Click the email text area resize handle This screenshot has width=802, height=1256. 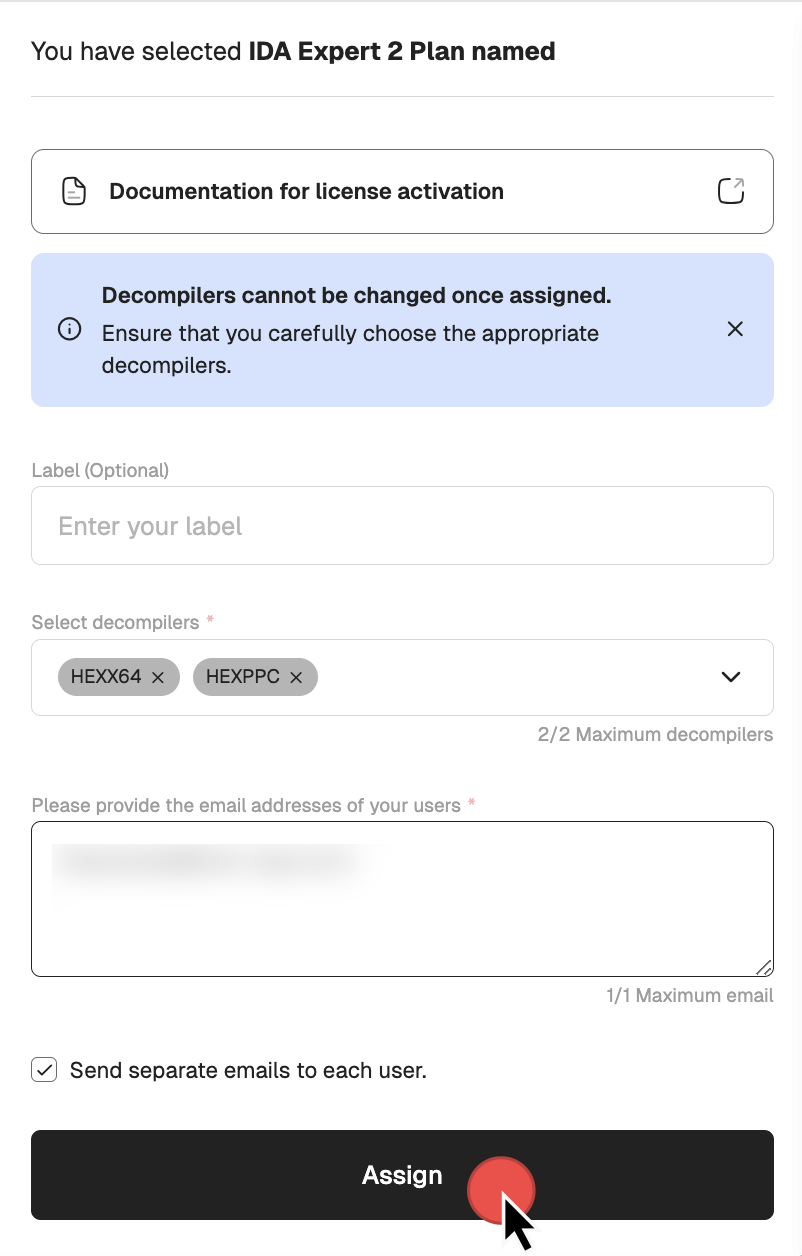764,967
